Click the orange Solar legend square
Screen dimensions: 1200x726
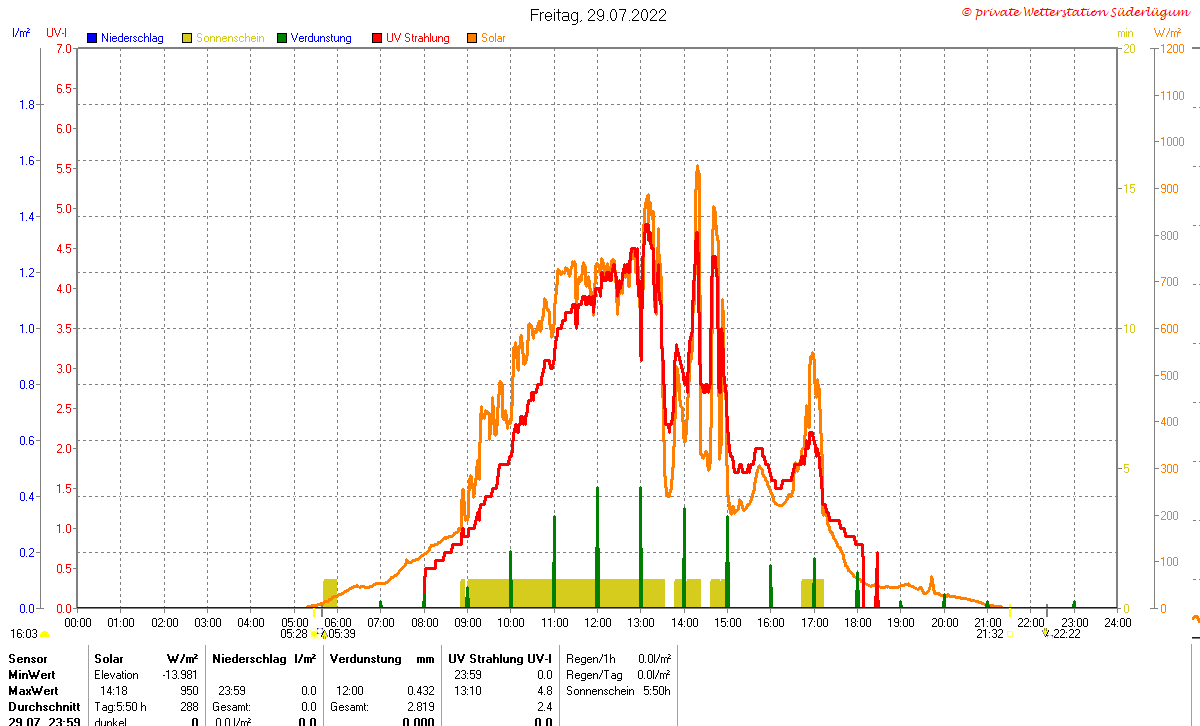472,38
